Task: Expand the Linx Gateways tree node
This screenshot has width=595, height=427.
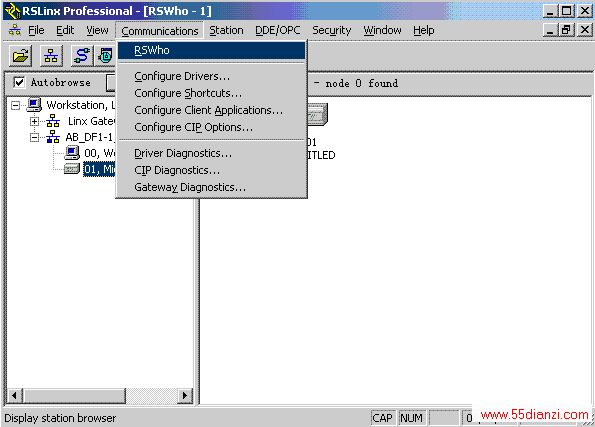Action: click(35, 121)
